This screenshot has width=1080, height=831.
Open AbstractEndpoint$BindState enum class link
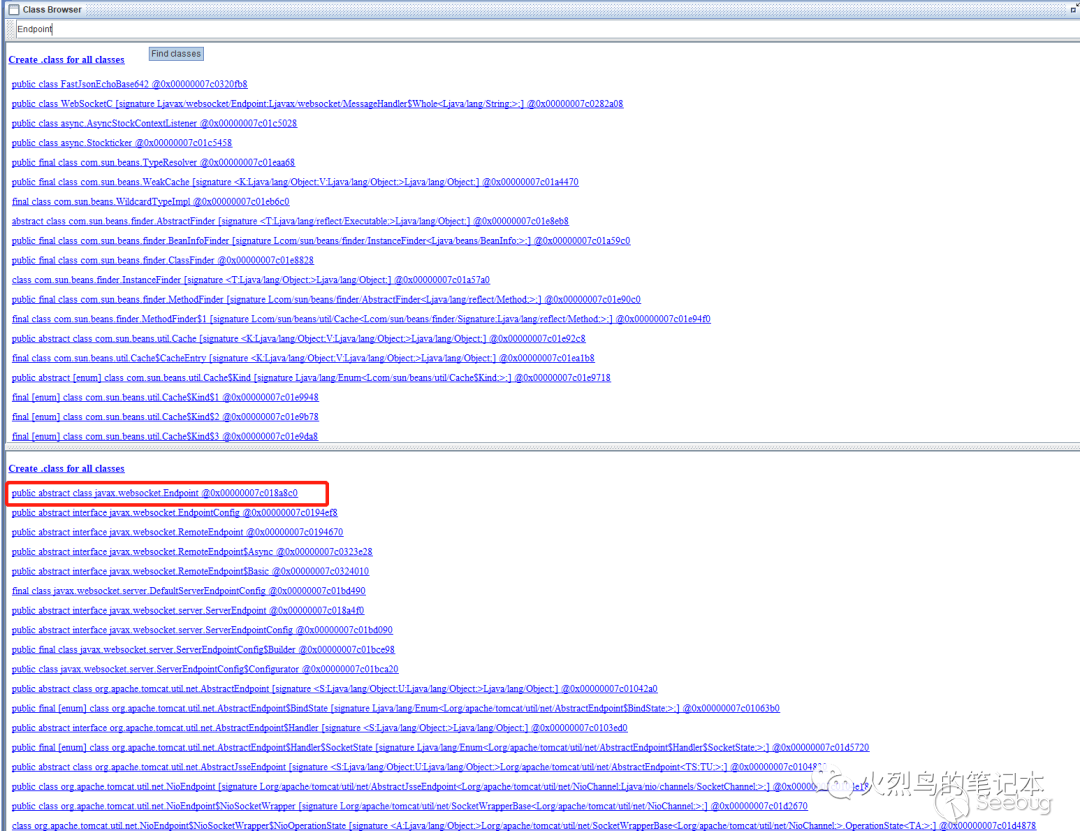tap(395, 709)
